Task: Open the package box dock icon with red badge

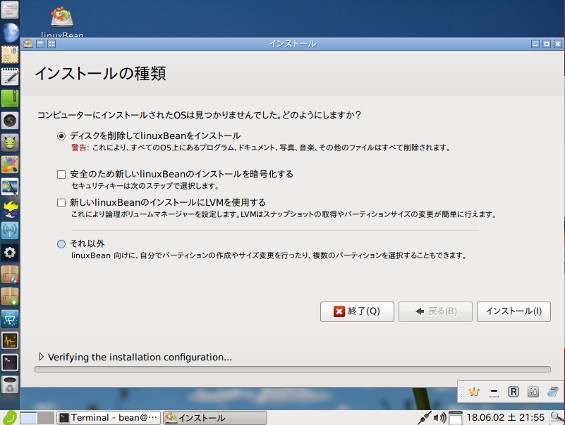Action: [10, 275]
